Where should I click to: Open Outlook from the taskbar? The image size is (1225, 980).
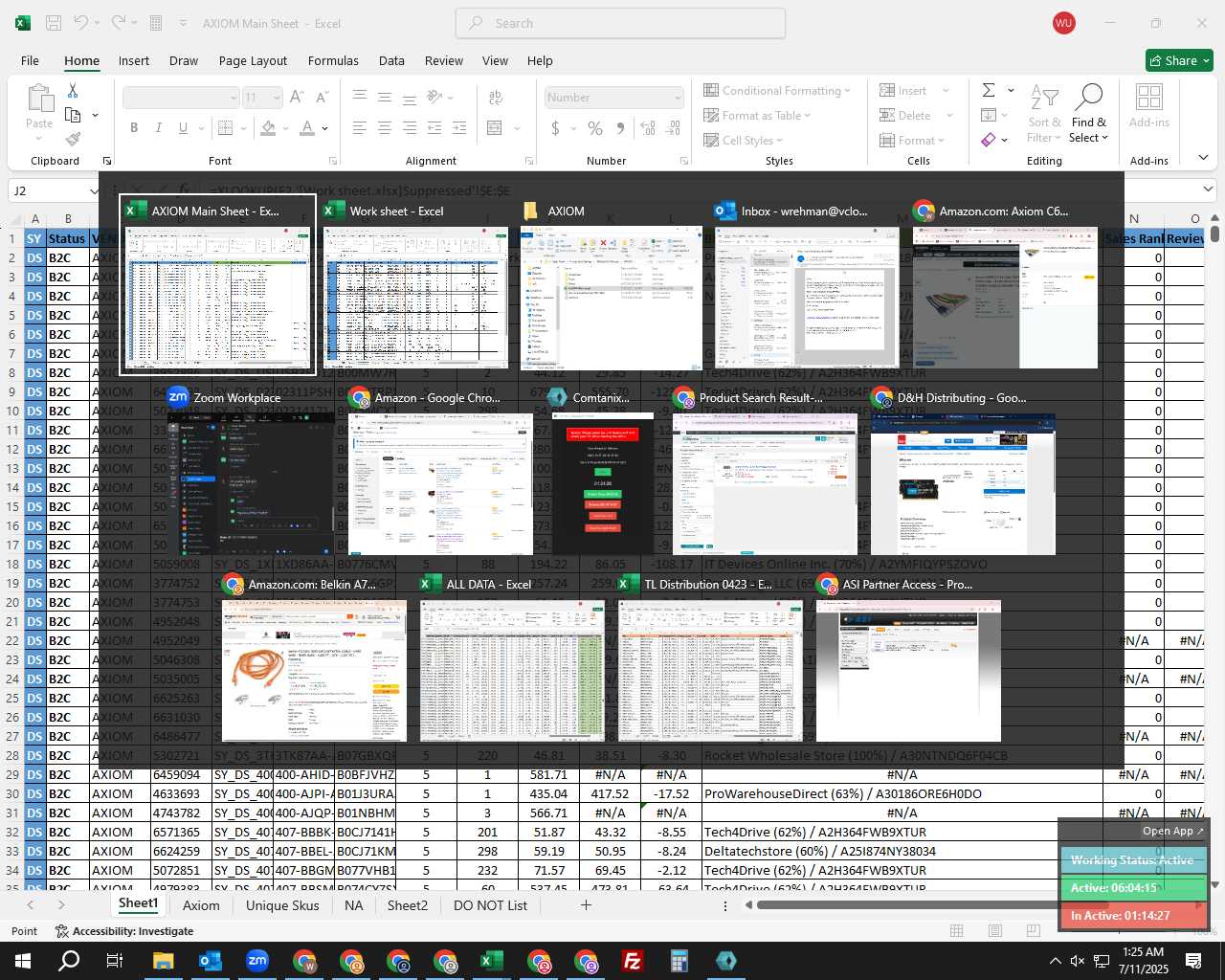click(x=211, y=961)
